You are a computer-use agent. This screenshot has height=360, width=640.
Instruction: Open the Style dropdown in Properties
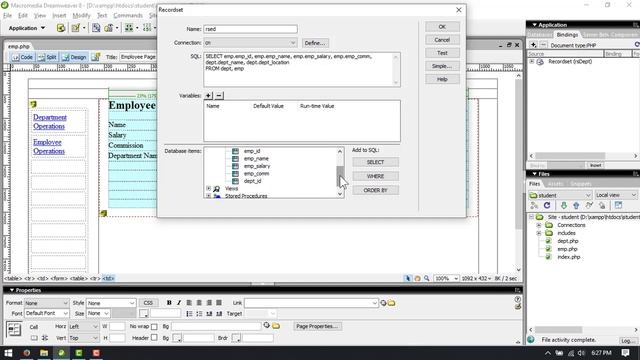click(x=111, y=303)
